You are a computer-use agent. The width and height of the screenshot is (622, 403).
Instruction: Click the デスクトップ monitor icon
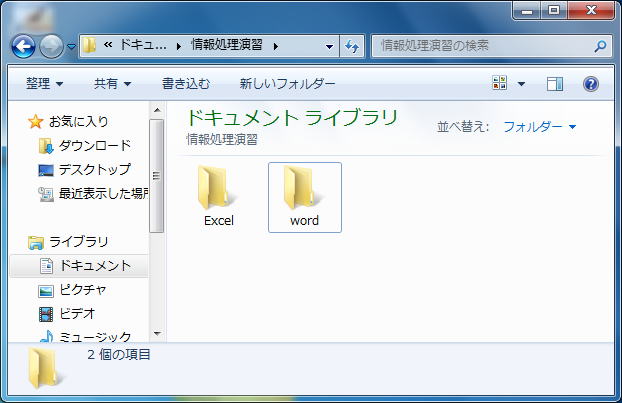46,171
